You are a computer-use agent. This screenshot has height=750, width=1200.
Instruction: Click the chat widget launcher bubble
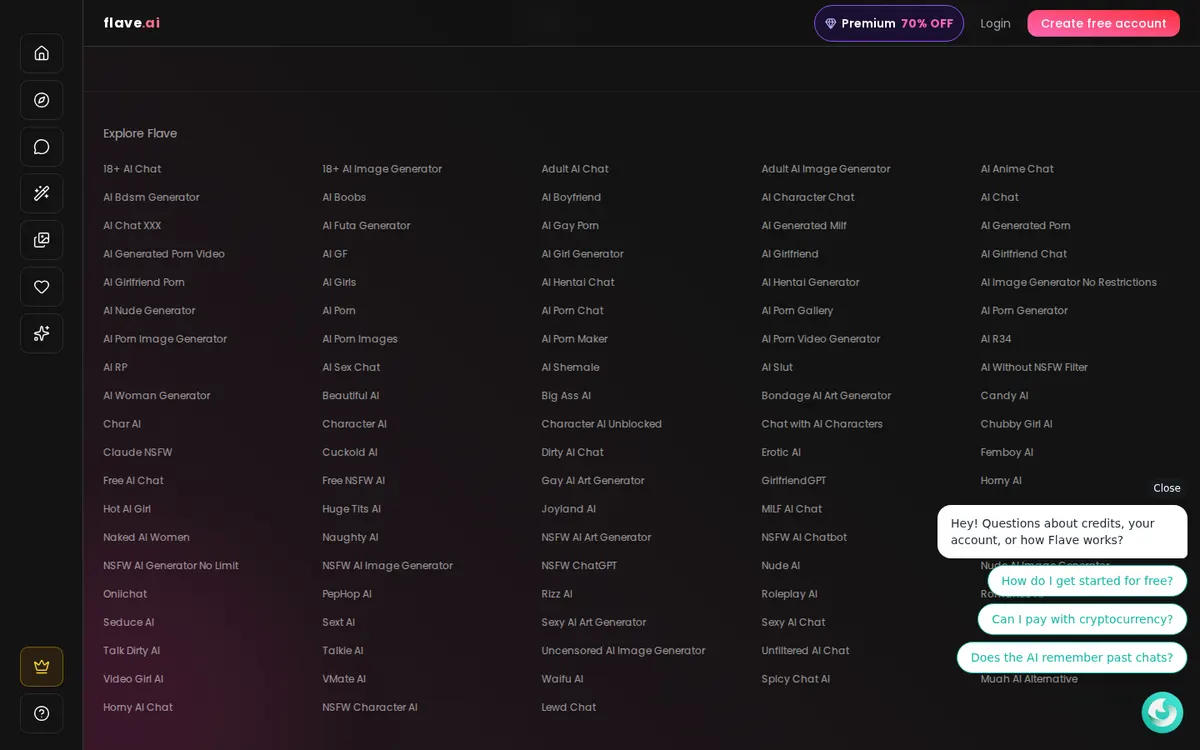pos(1162,712)
